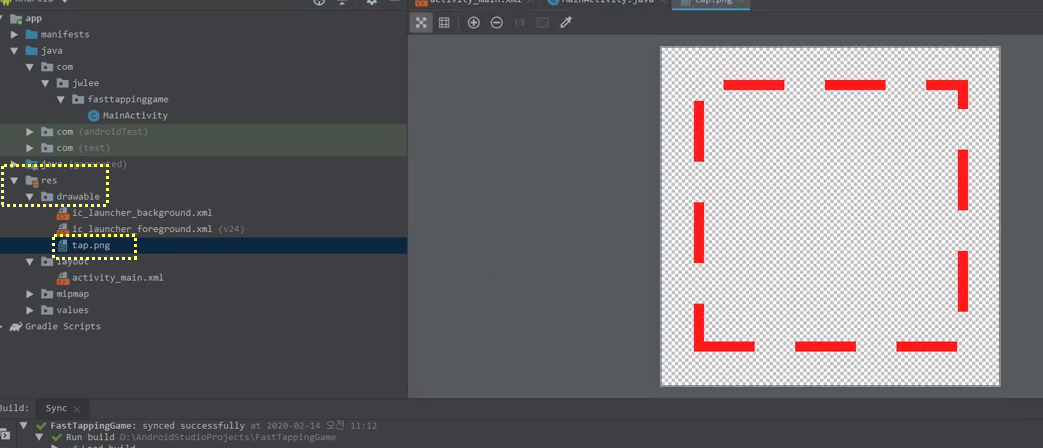The width and height of the screenshot is (1043, 448).
Task: Switch to the activity_main.xml editor tab
Action: pos(475,3)
